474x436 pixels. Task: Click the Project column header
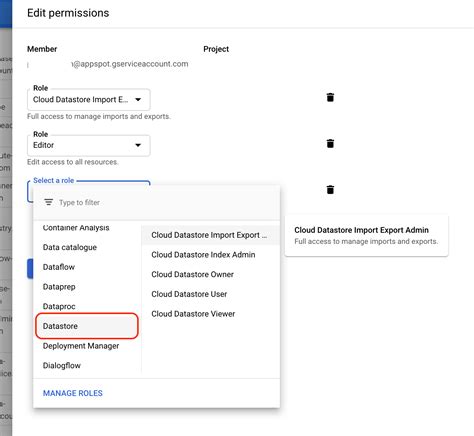click(216, 49)
